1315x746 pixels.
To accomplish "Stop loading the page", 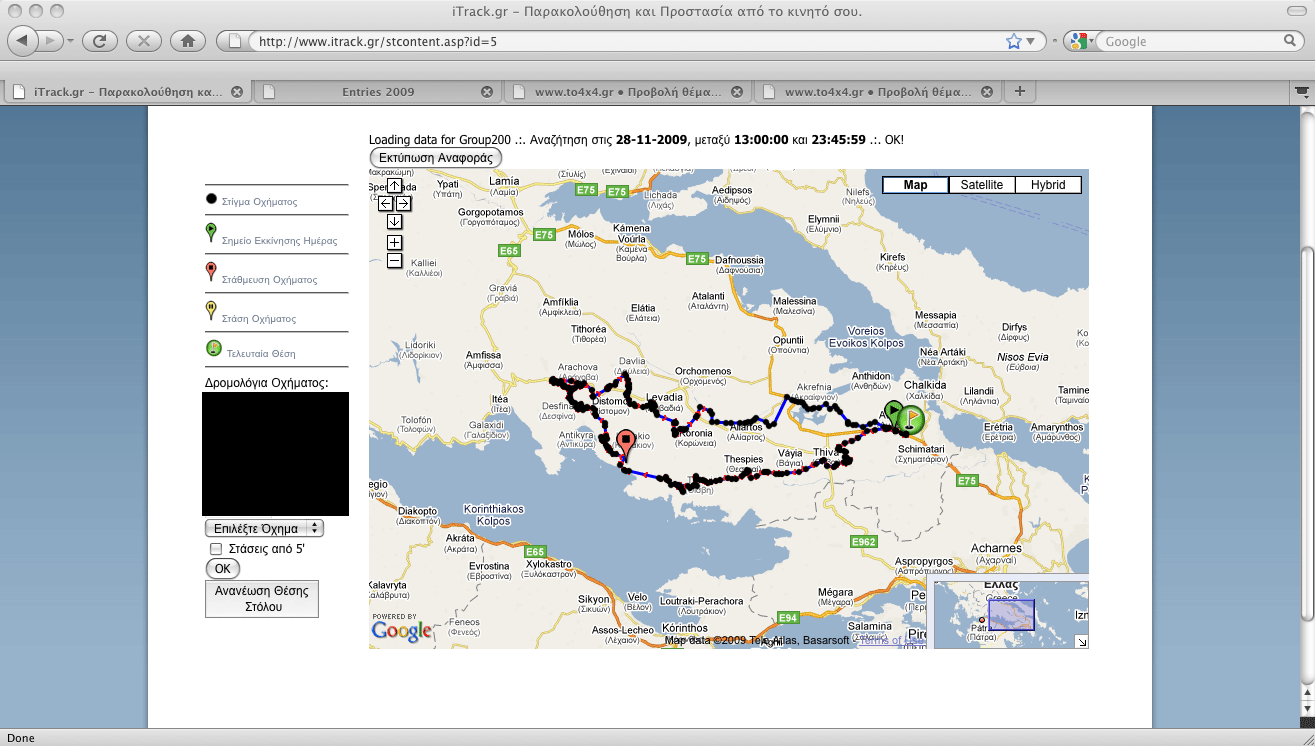I will pos(144,41).
